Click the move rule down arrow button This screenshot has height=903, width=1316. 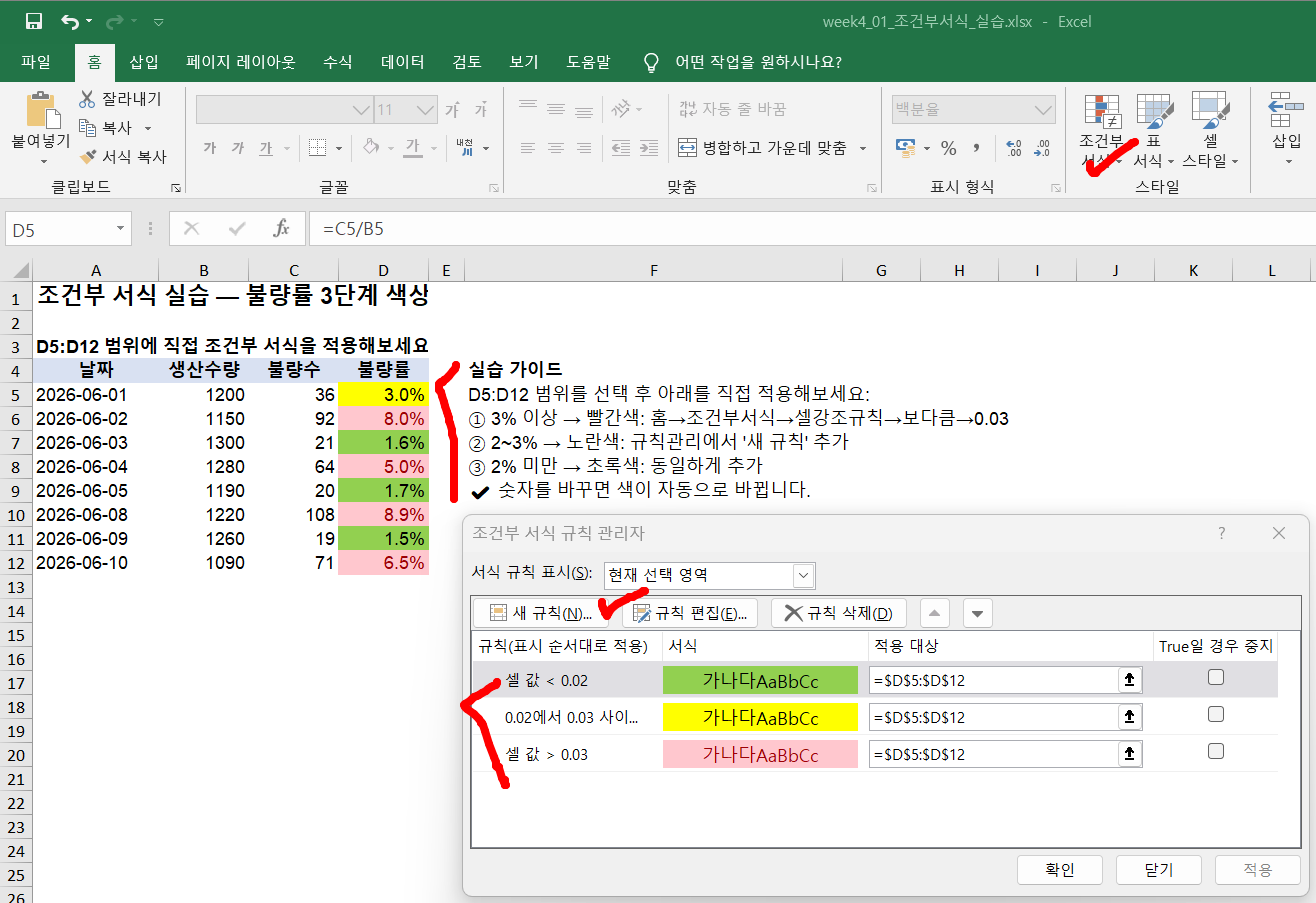[977, 613]
